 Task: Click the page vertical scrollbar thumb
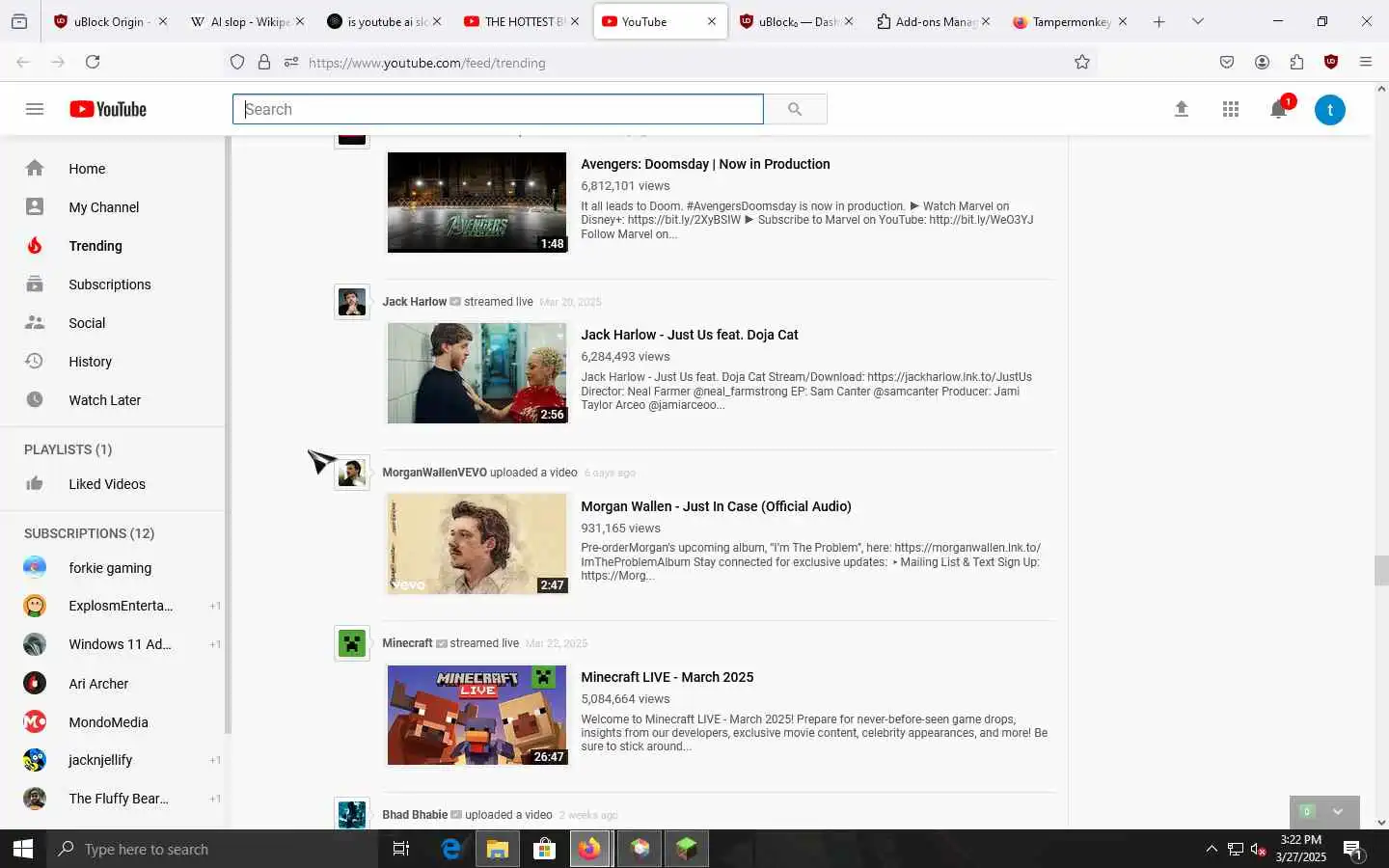[x=1381, y=570]
